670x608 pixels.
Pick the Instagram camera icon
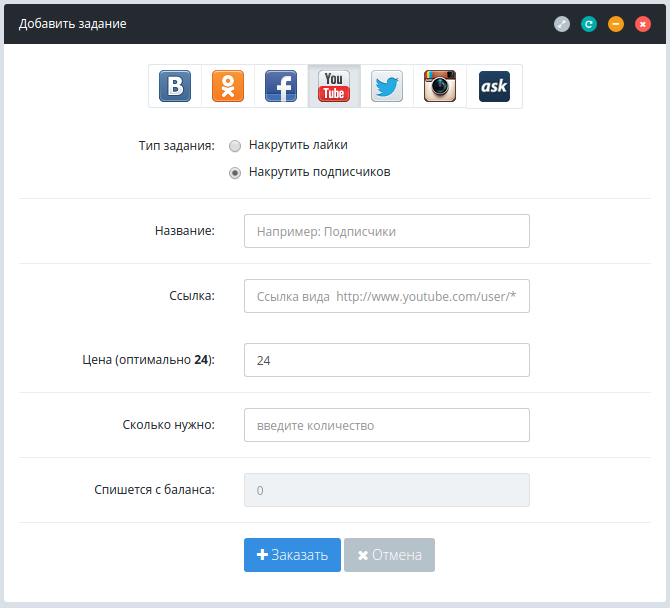coord(440,86)
